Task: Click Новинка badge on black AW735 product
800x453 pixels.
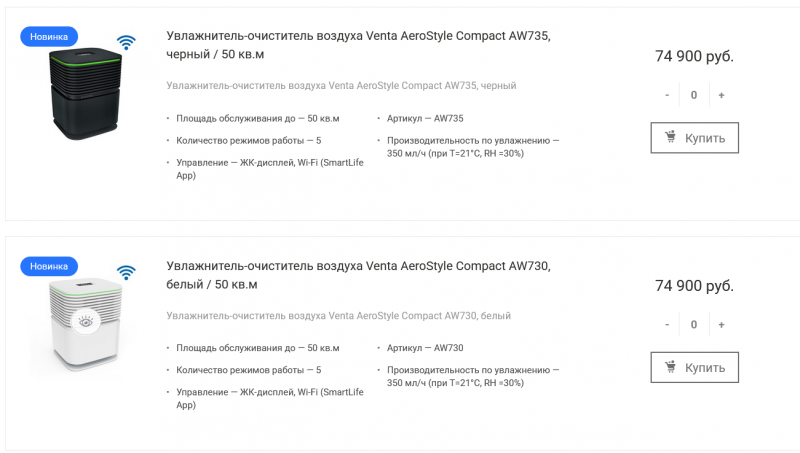Action: click(49, 37)
